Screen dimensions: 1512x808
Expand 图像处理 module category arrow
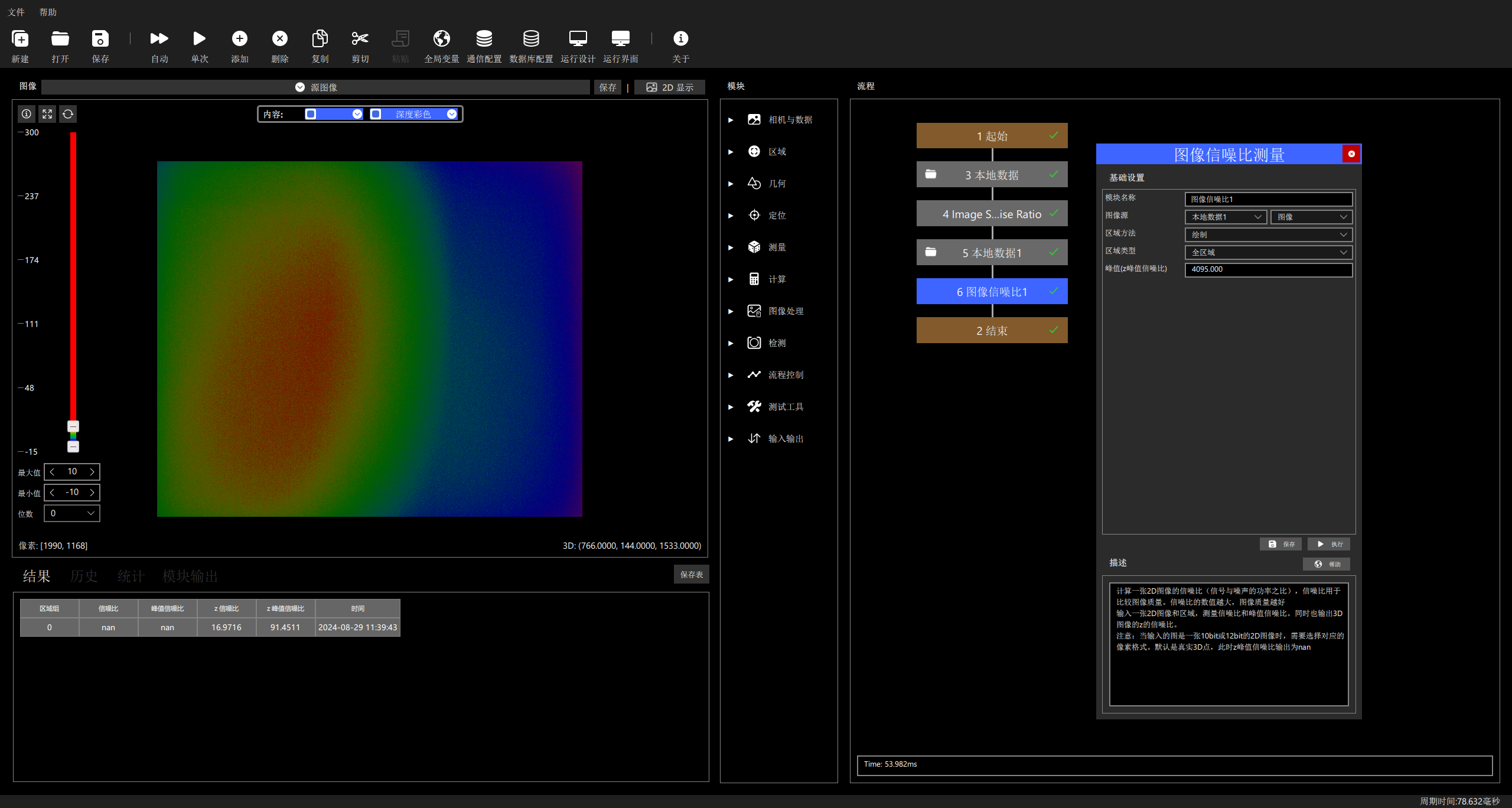pyautogui.click(x=731, y=311)
